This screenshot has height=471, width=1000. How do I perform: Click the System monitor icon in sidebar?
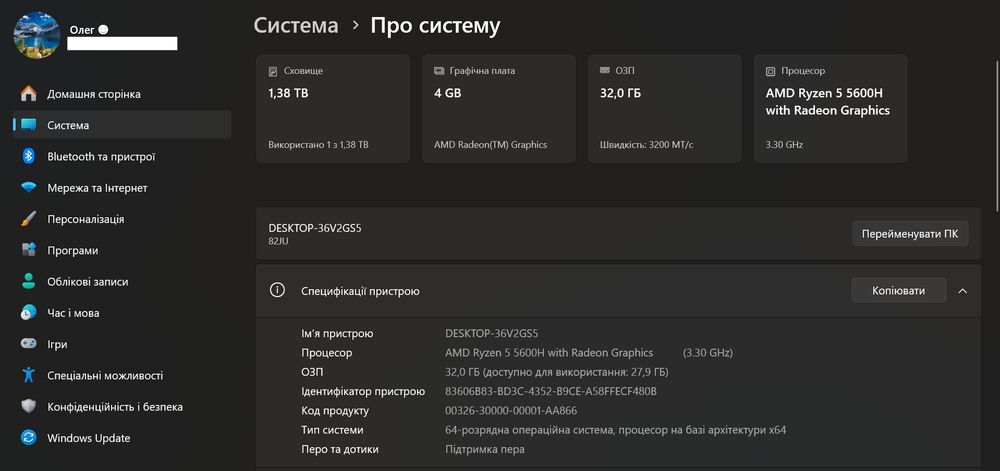(29, 125)
